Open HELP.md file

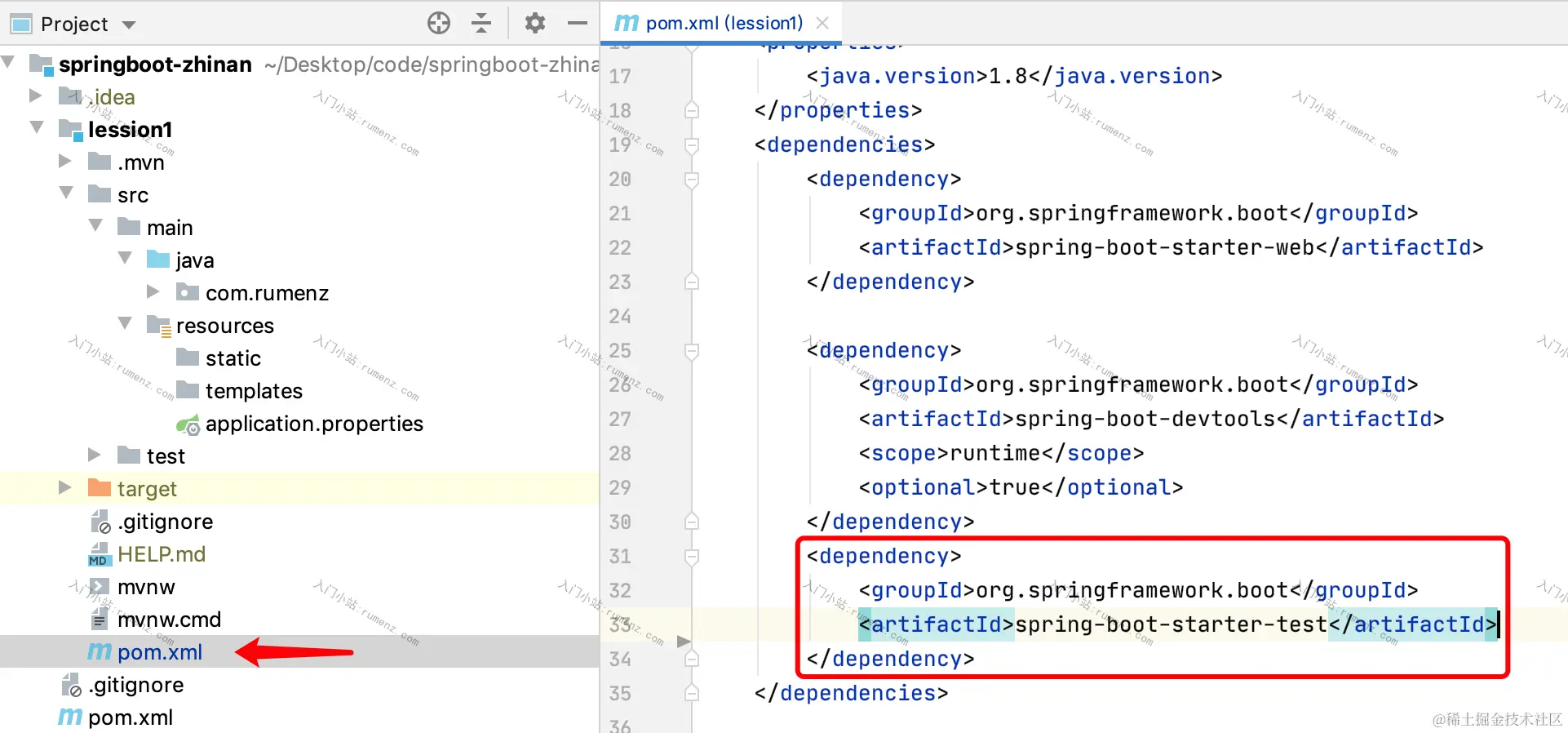[x=162, y=554]
